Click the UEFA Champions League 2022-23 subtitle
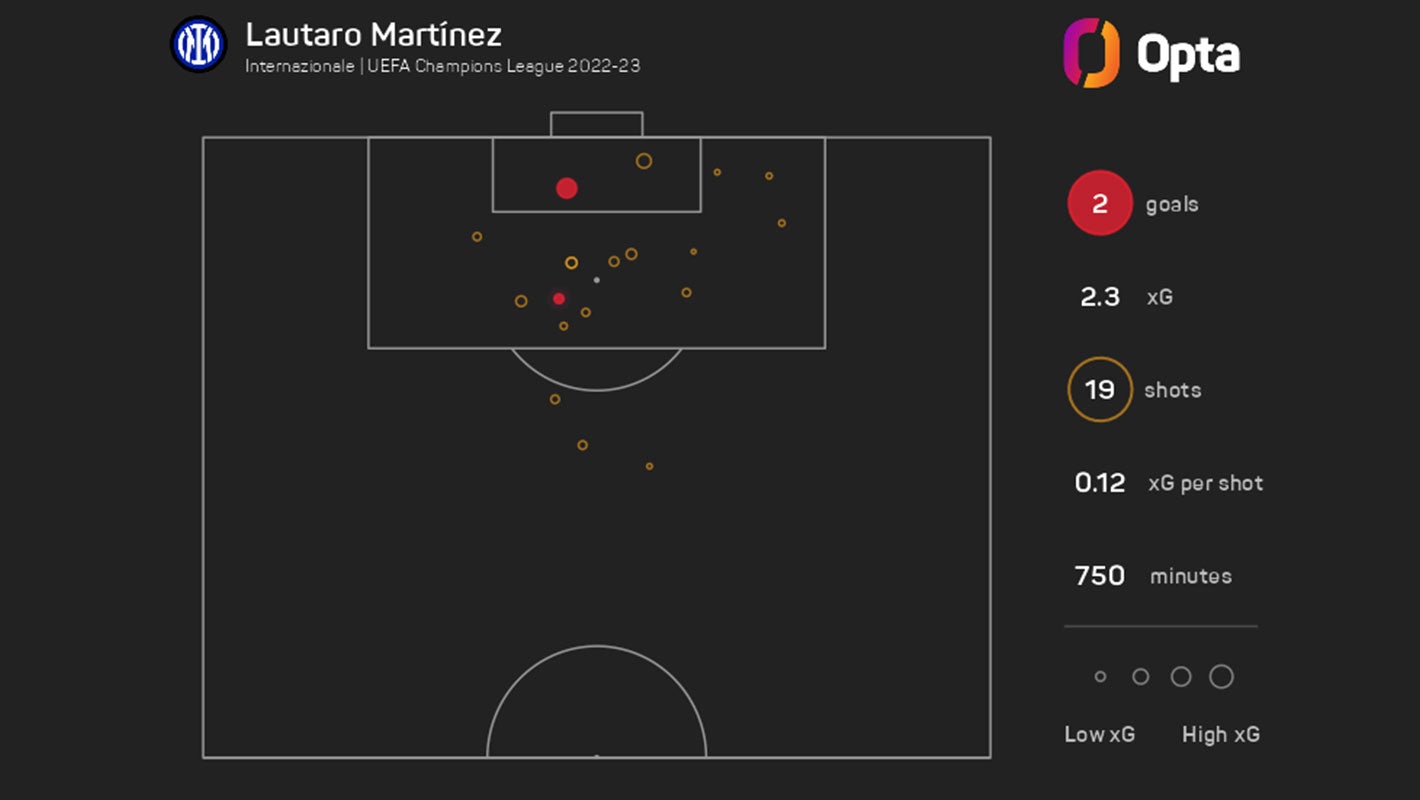Viewport: 1420px width, 800px height. (x=504, y=67)
